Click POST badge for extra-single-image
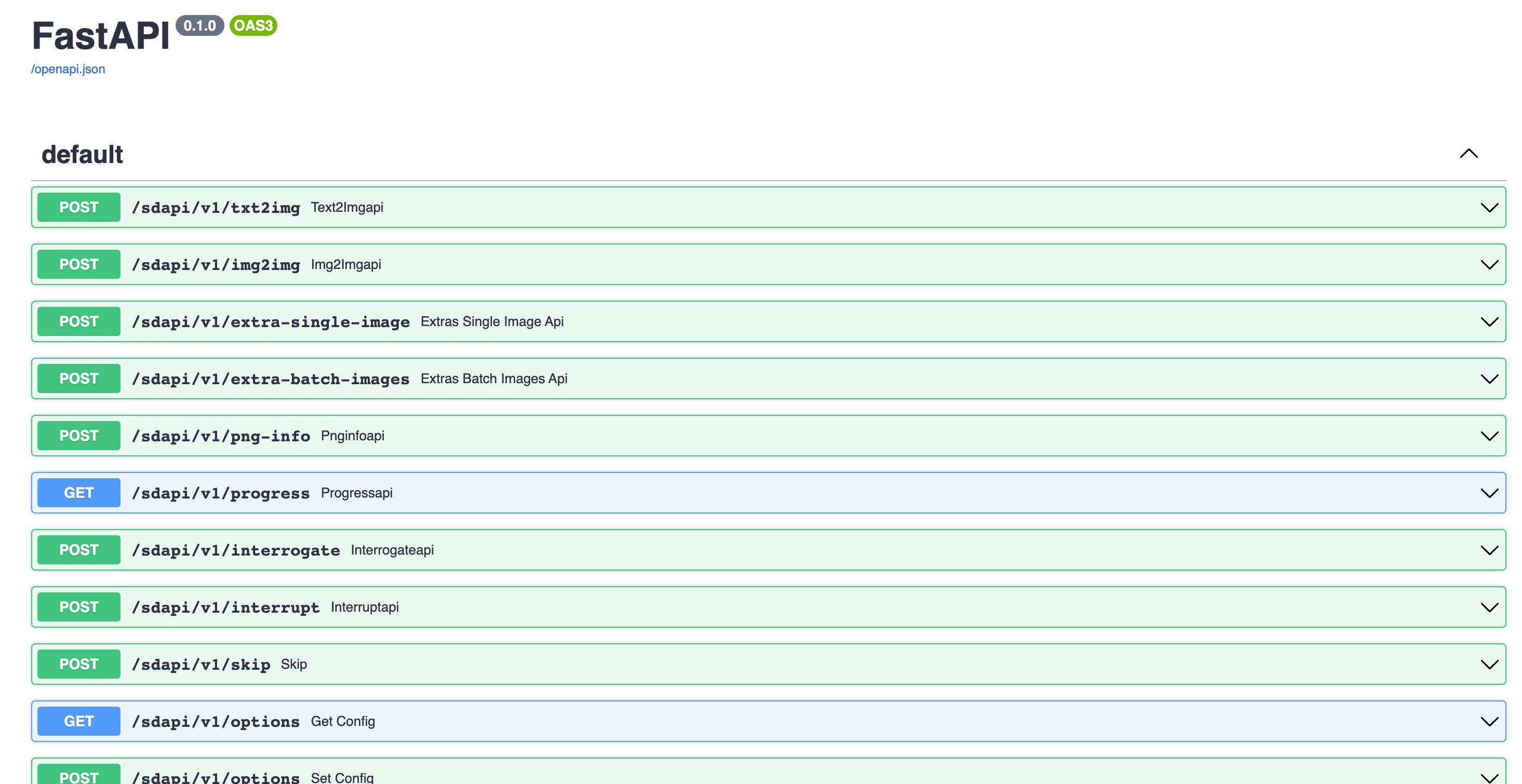The height and width of the screenshot is (784, 1522). point(78,321)
